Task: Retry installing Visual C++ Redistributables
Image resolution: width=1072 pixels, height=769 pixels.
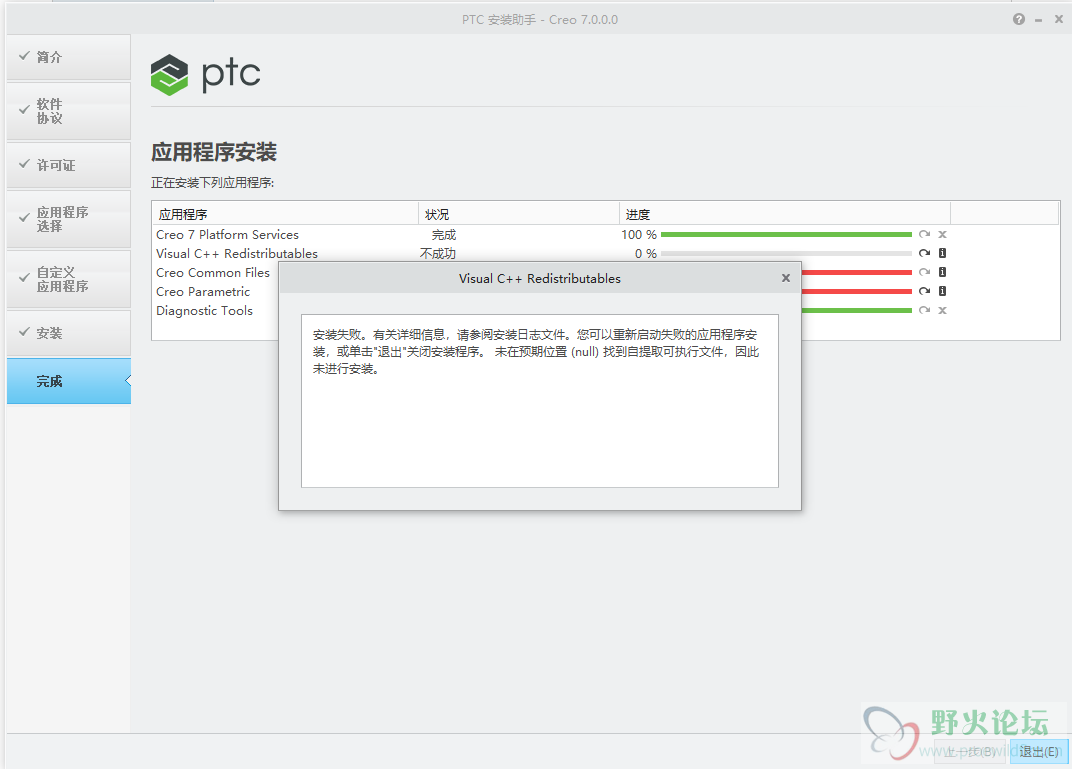Action: [x=924, y=253]
